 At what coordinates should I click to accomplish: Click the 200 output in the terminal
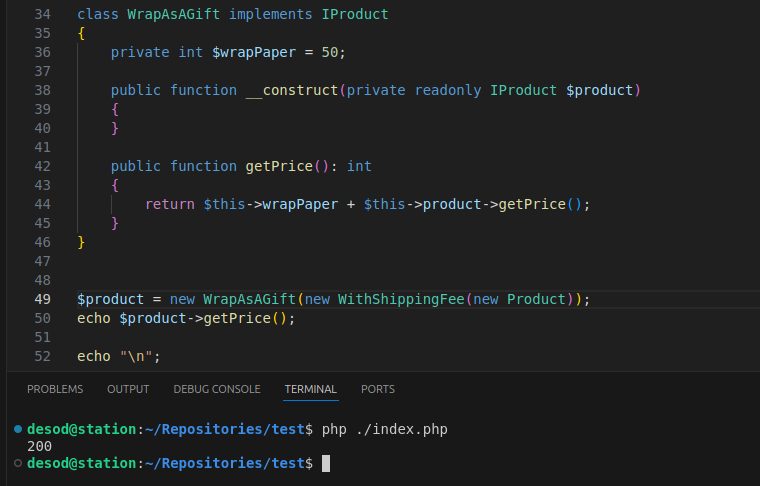coord(40,446)
